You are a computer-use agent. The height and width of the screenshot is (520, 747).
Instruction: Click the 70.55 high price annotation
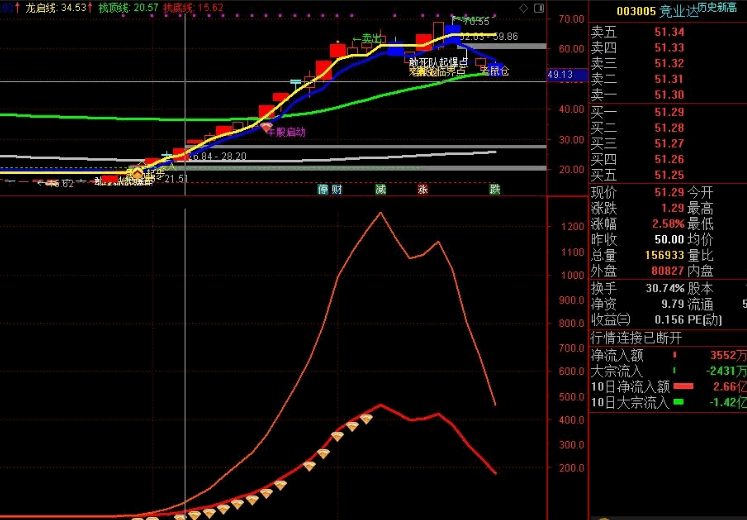(x=476, y=21)
